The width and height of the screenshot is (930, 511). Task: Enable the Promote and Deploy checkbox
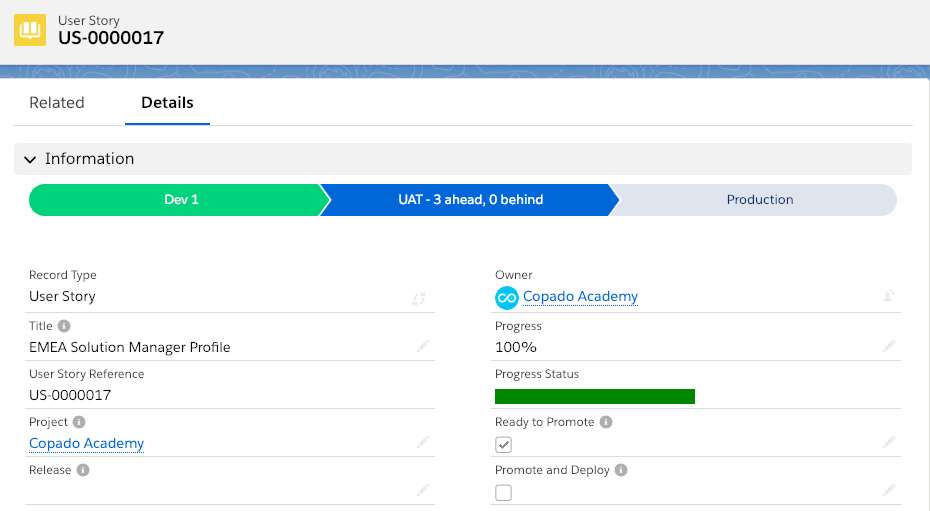pyautogui.click(x=504, y=493)
